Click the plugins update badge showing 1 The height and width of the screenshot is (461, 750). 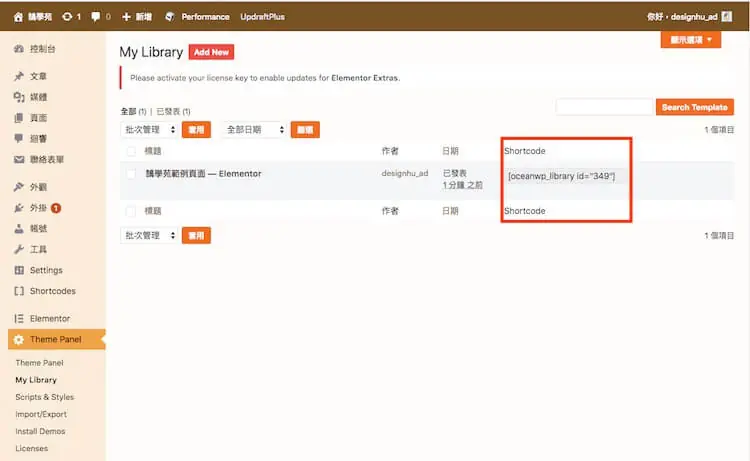[55, 208]
